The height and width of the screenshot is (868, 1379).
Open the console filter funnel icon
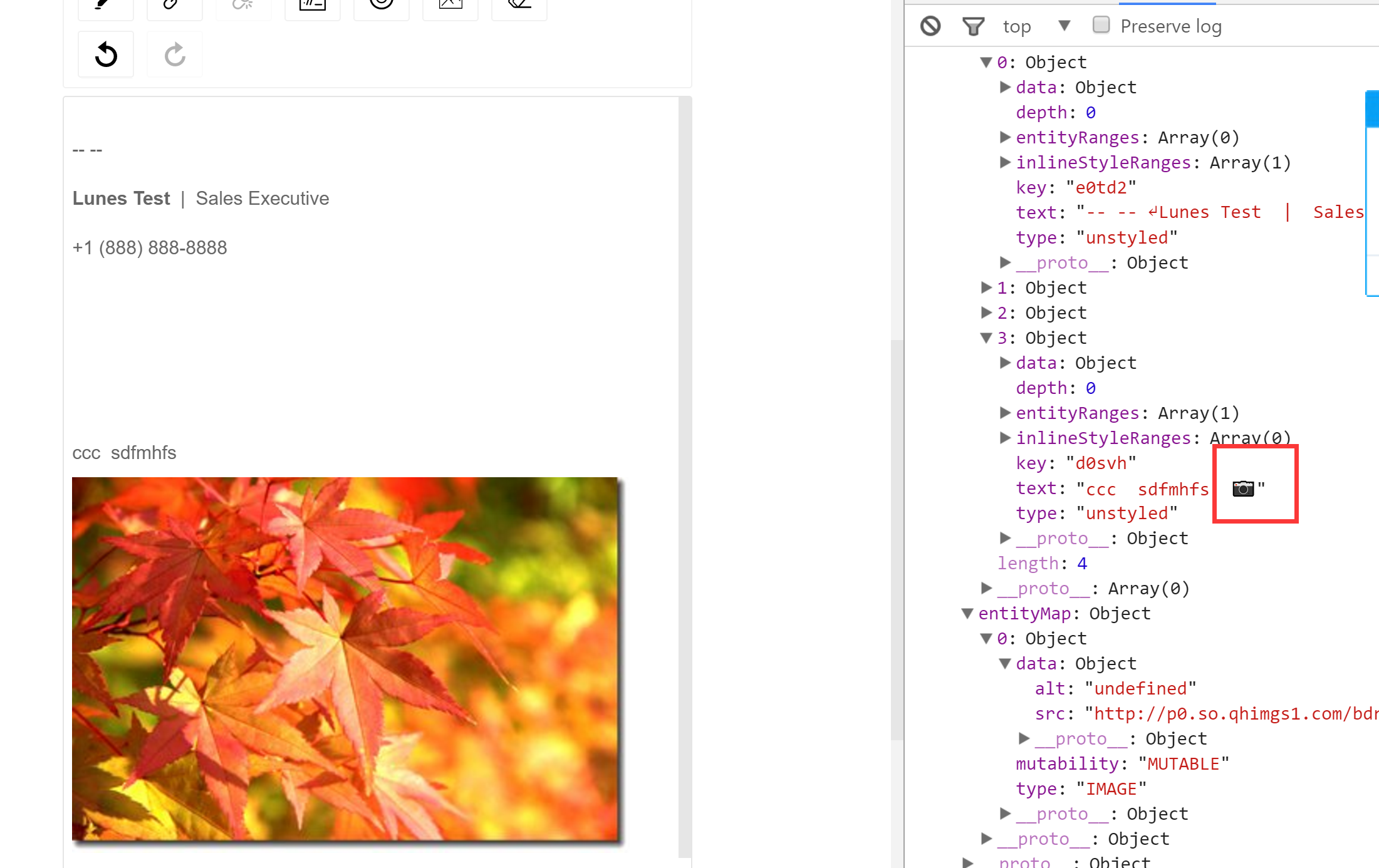click(973, 26)
